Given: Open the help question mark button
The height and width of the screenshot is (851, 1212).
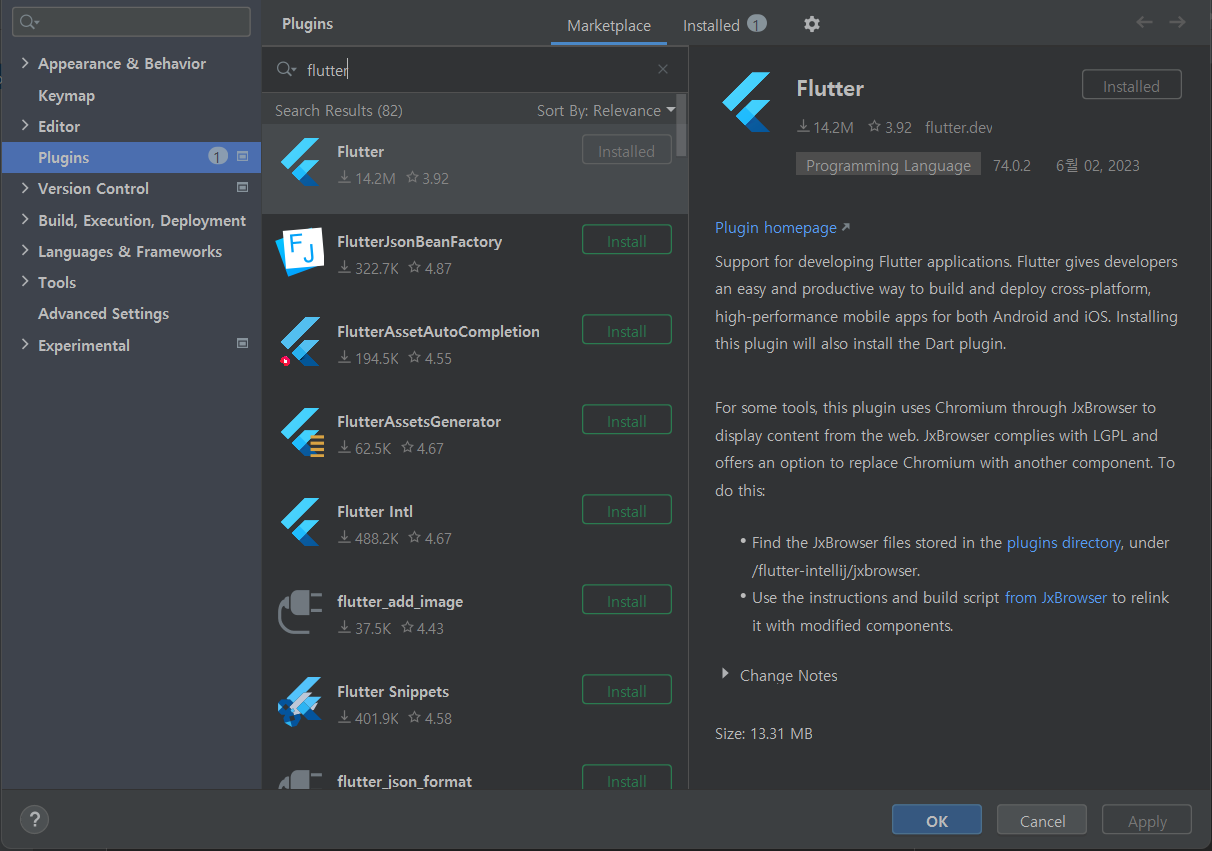Looking at the screenshot, I should click(34, 820).
